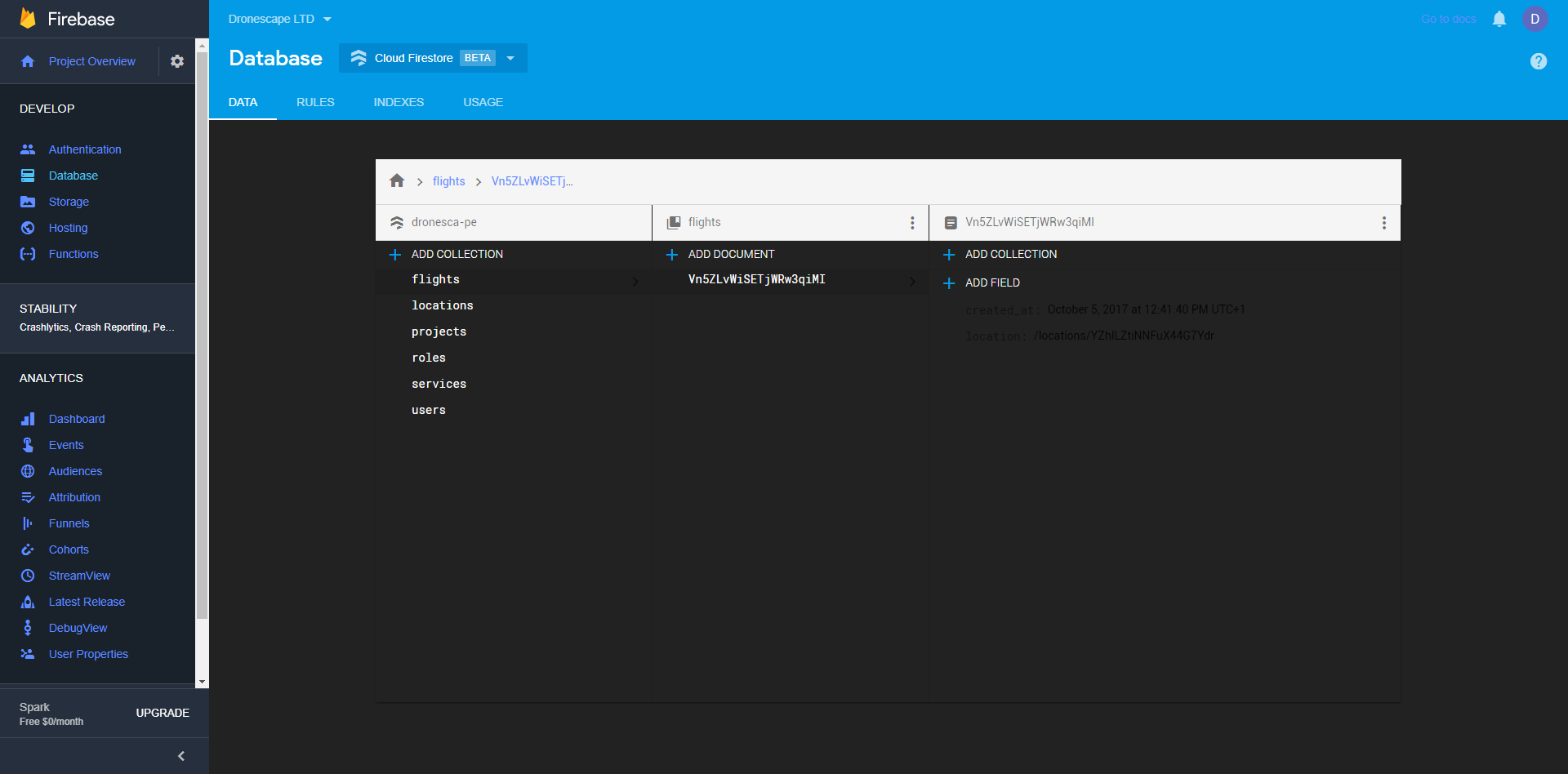Image resolution: width=1568 pixels, height=774 pixels.
Task: Click the UPGRADE plan button
Action: [x=163, y=713]
